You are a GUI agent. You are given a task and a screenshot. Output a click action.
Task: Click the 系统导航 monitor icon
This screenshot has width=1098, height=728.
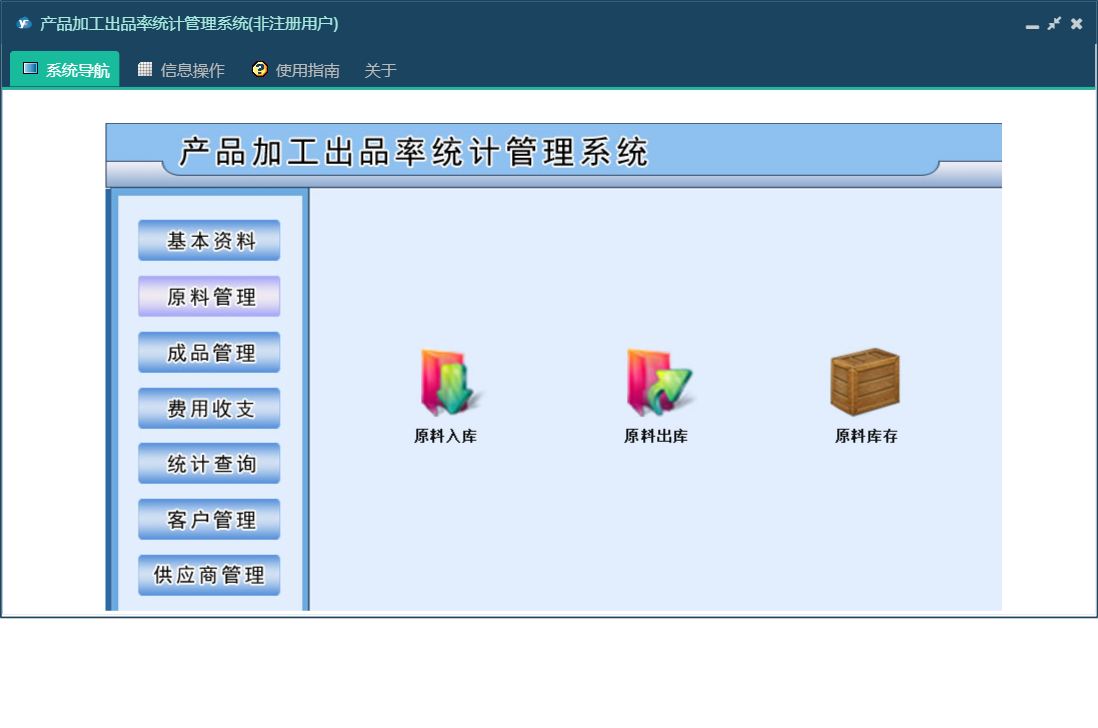[30, 68]
